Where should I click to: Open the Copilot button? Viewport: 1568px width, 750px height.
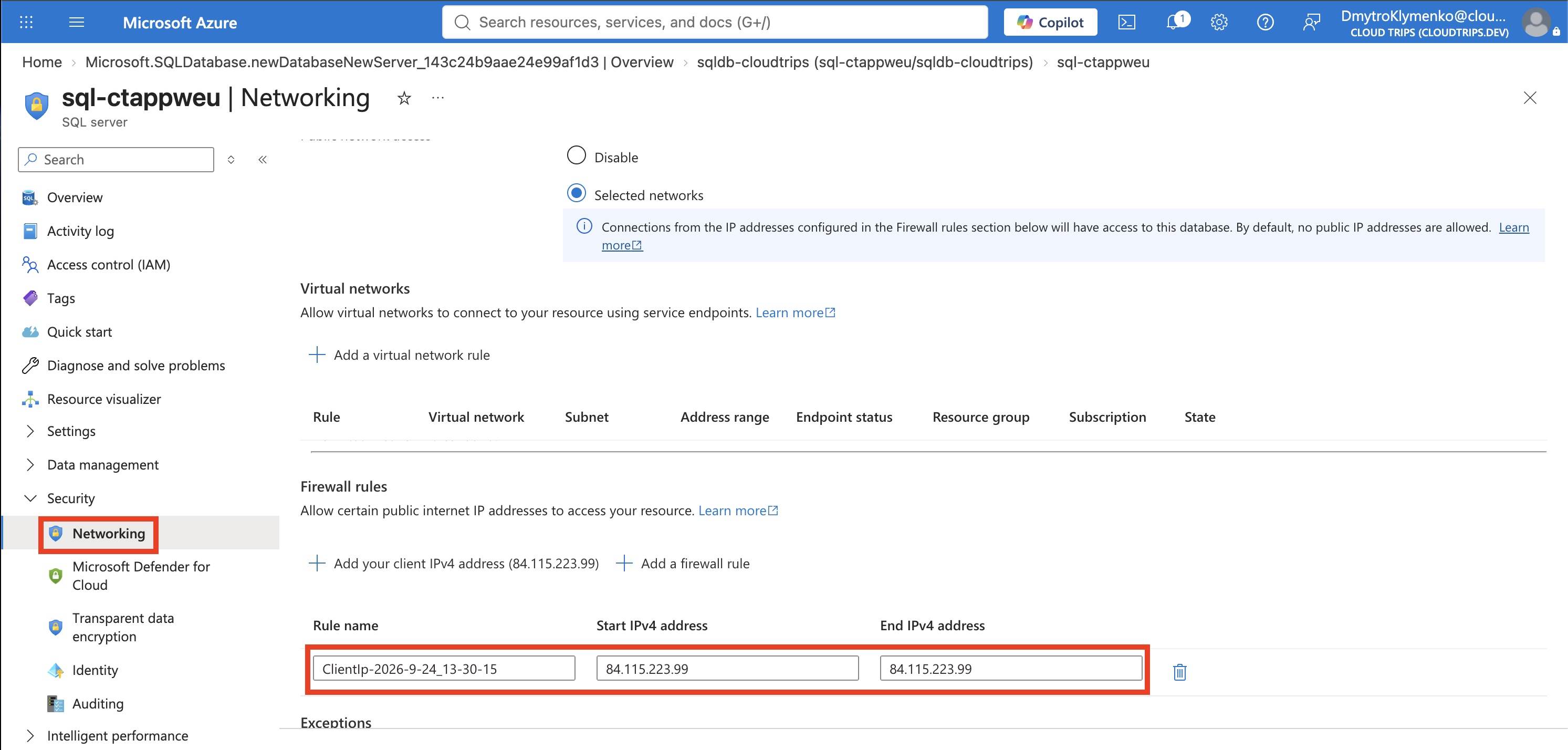click(x=1050, y=23)
